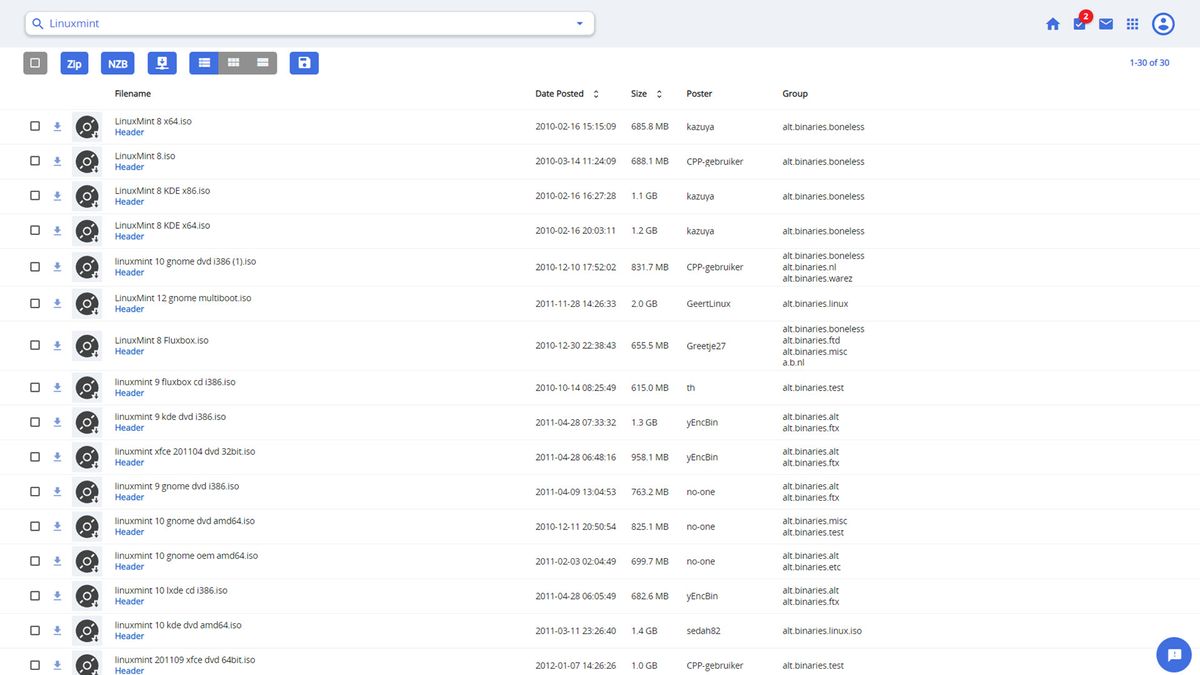
Task: Sort results using the Date Posted arrows
Action: [596, 93]
